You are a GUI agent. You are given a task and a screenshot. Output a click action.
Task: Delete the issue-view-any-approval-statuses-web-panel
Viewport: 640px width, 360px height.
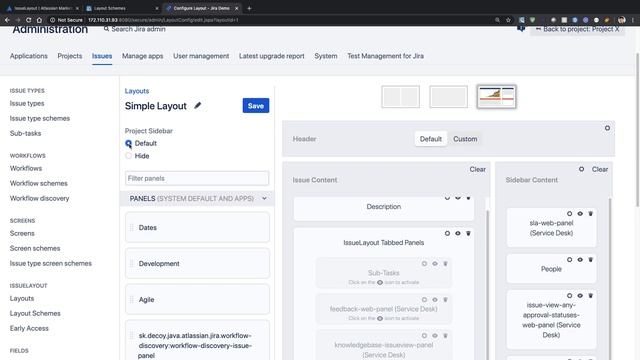point(591,296)
